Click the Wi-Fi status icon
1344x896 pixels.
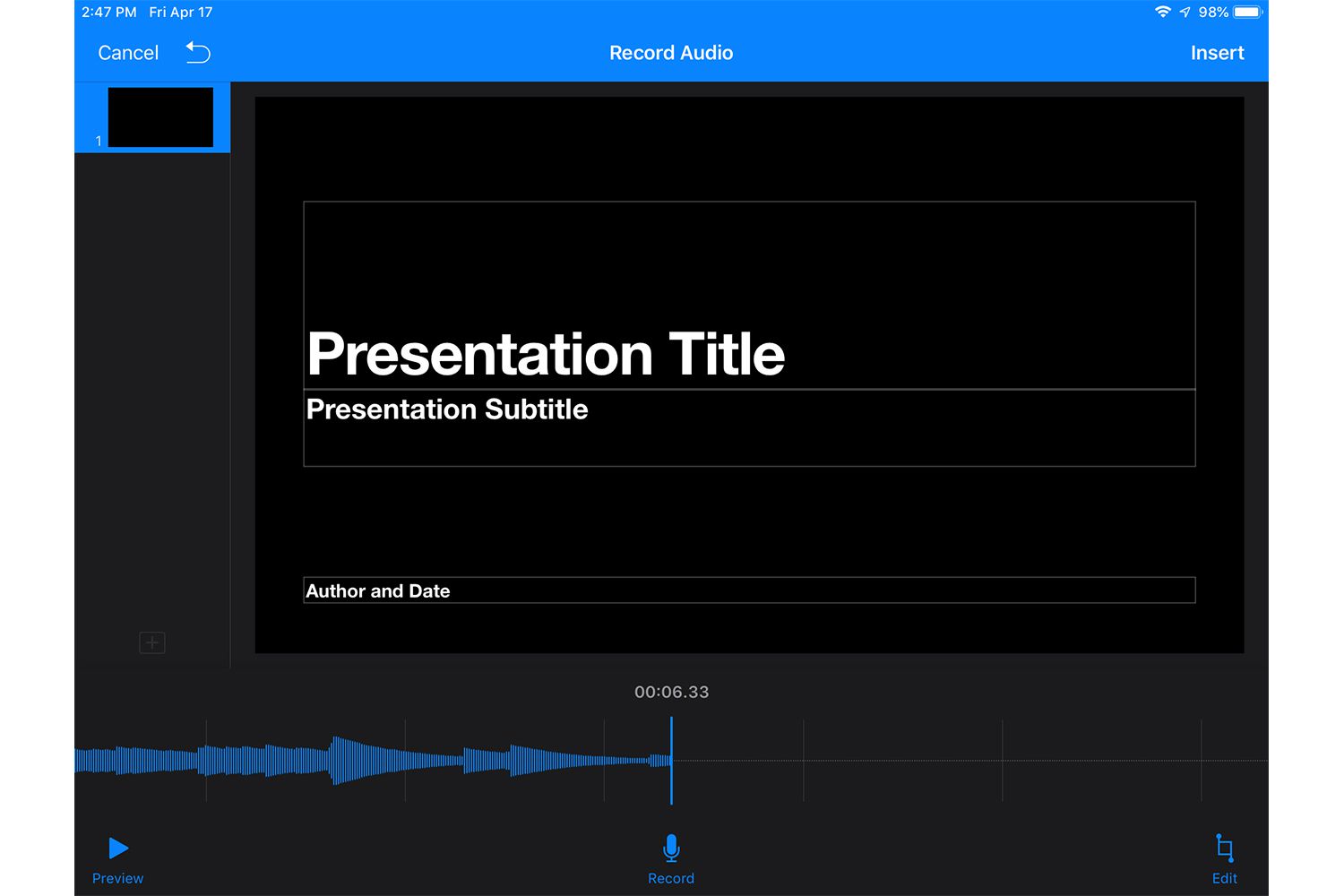pos(1162,13)
